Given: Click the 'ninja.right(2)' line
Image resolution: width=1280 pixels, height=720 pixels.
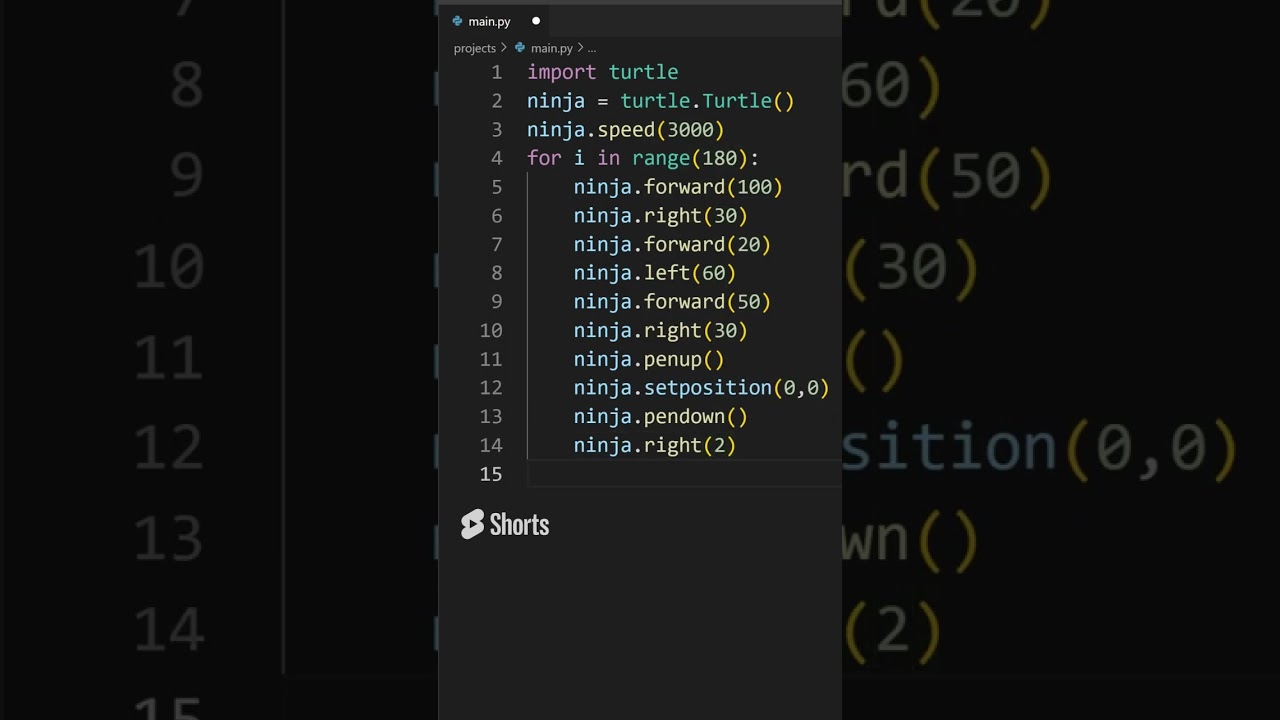Looking at the screenshot, I should 654,445.
